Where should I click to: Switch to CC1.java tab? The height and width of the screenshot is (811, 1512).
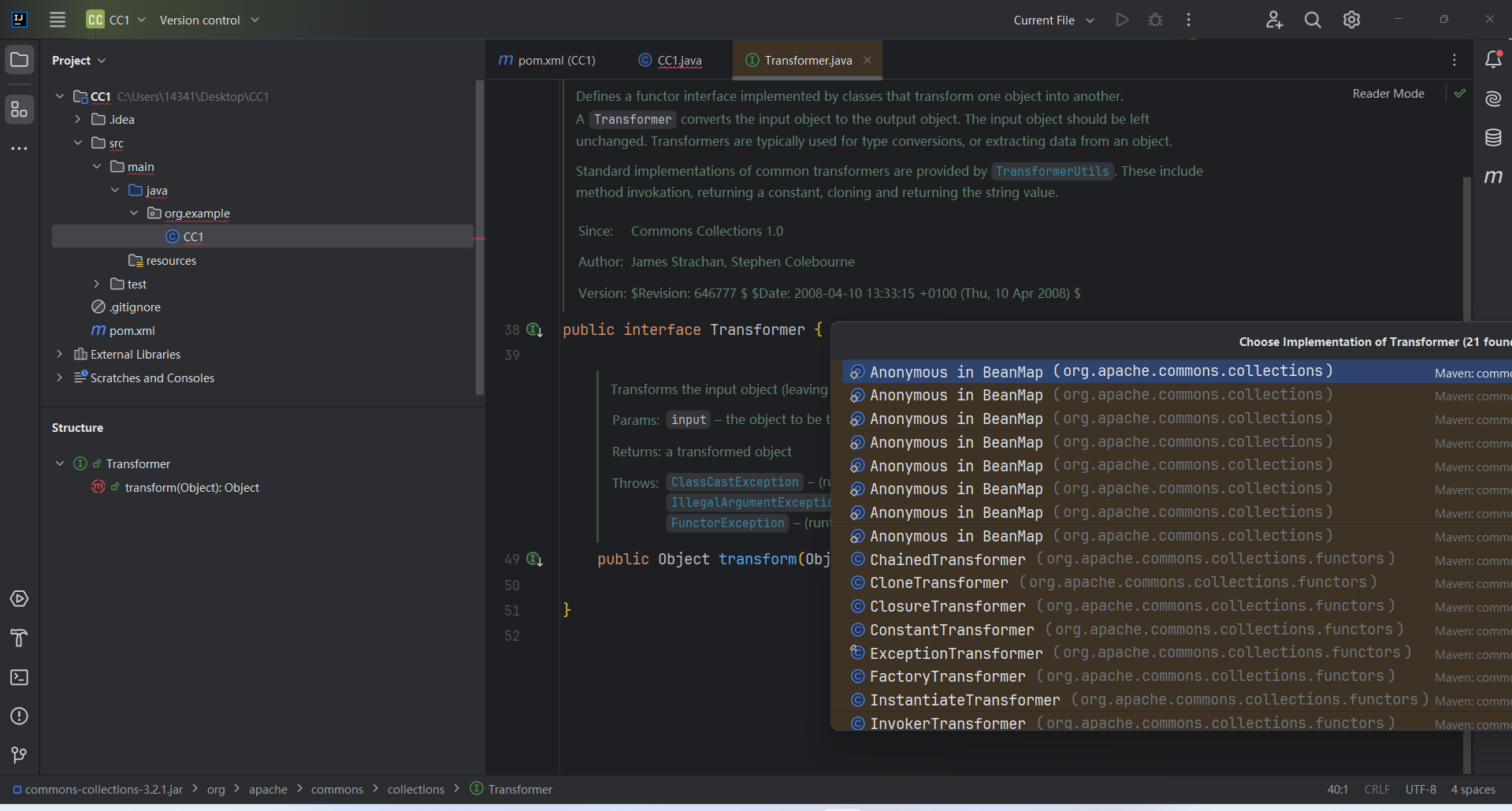tap(670, 60)
